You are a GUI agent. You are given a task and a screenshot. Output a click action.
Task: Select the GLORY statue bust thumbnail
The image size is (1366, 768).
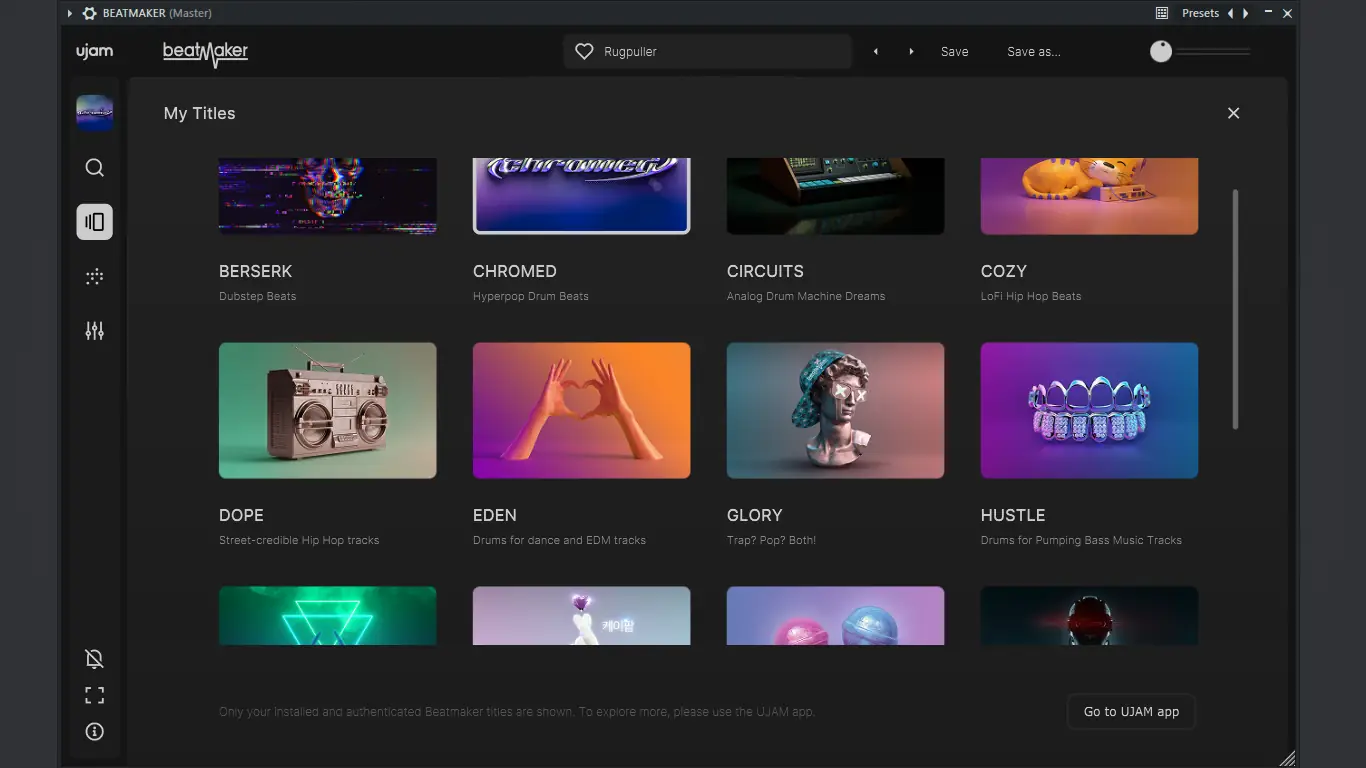click(835, 410)
